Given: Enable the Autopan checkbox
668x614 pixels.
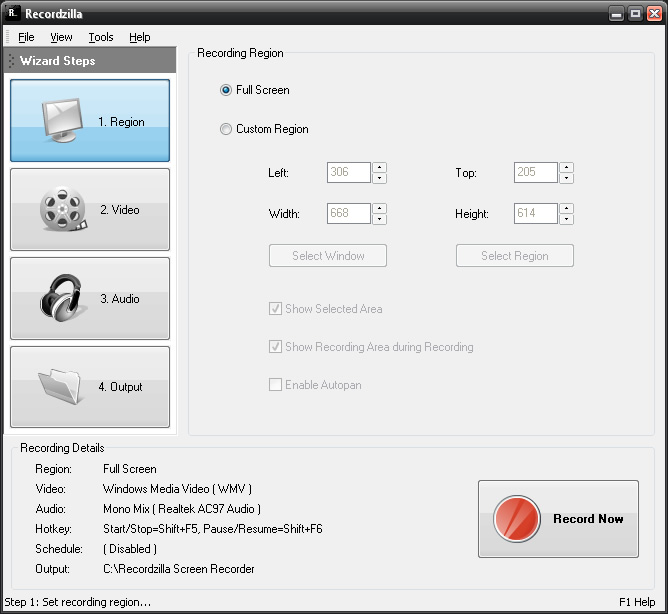Looking at the screenshot, I should pyautogui.click(x=275, y=385).
